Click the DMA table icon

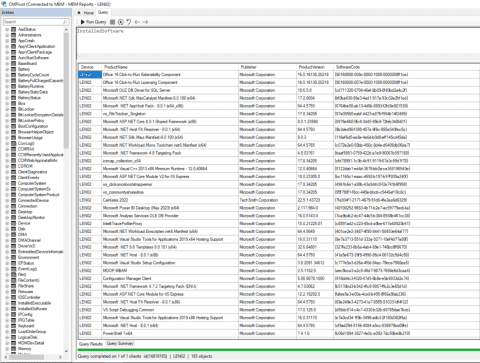(x=13, y=234)
